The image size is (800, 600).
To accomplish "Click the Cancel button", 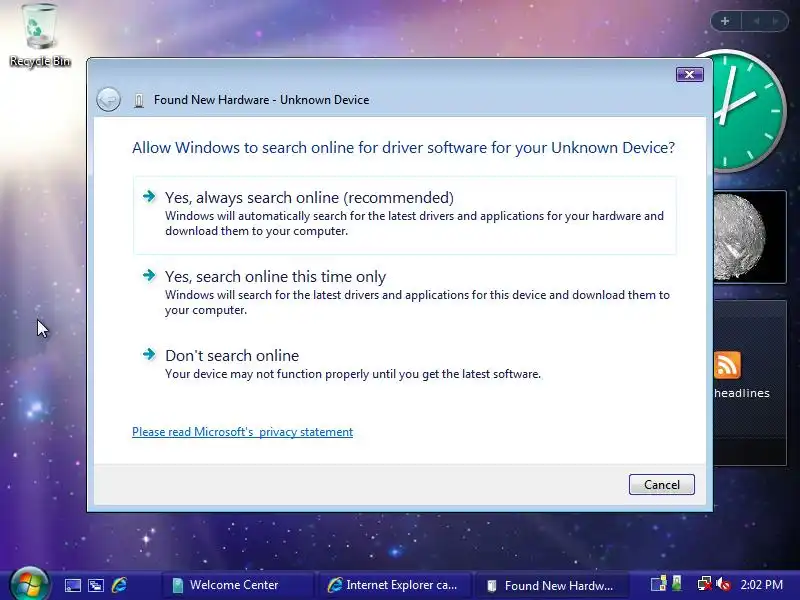I will pos(661,484).
